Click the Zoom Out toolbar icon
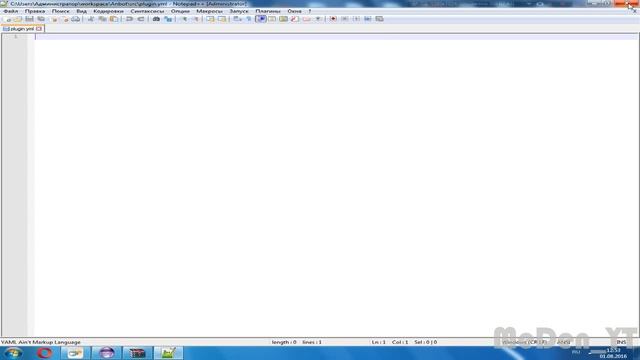This screenshot has height=360, width=640. tap(195, 19)
